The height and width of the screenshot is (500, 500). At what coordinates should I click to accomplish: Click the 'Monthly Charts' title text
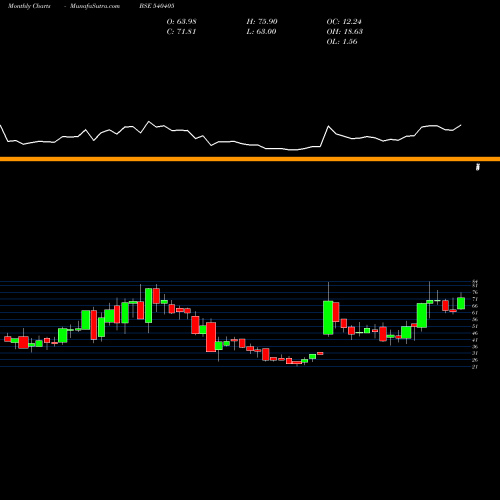point(29,6)
